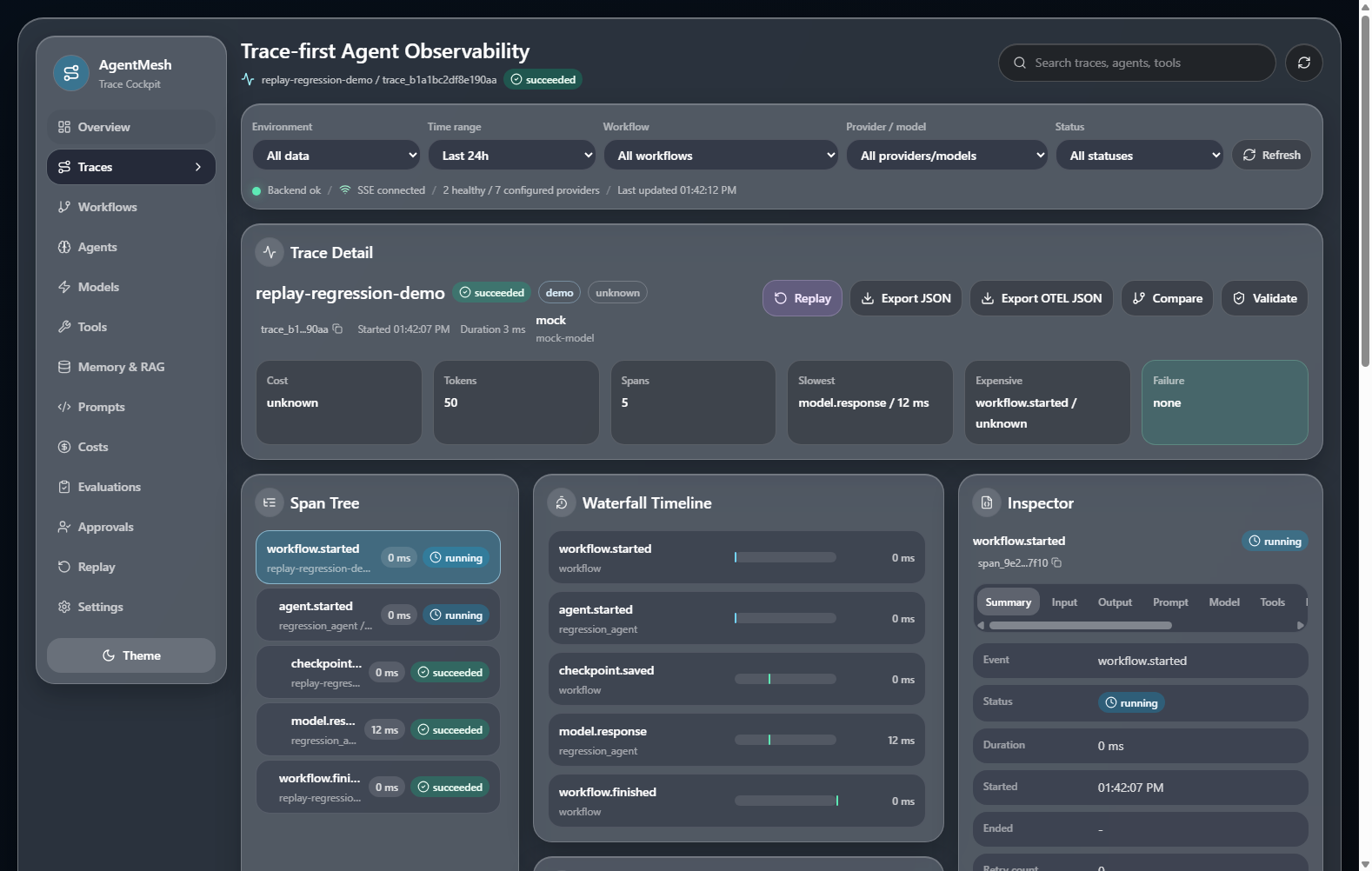Click the Trace Detail pulse icon
Image resolution: width=1372 pixels, height=871 pixels.
[x=270, y=252]
